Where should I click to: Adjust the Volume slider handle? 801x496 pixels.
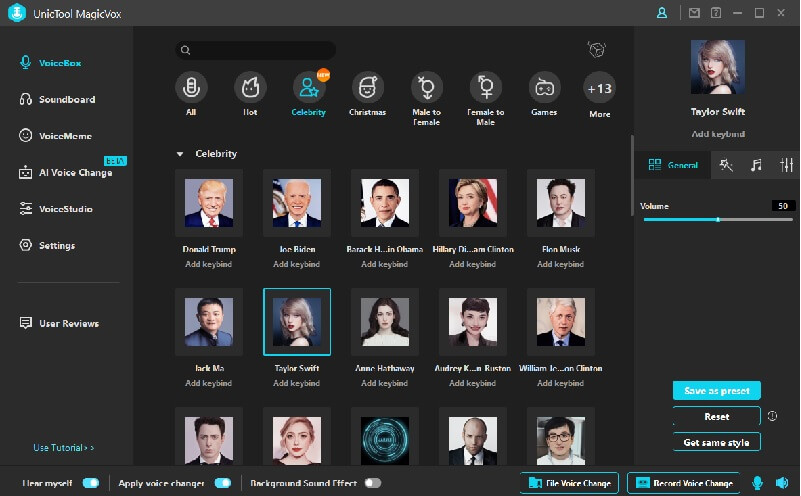tap(717, 219)
